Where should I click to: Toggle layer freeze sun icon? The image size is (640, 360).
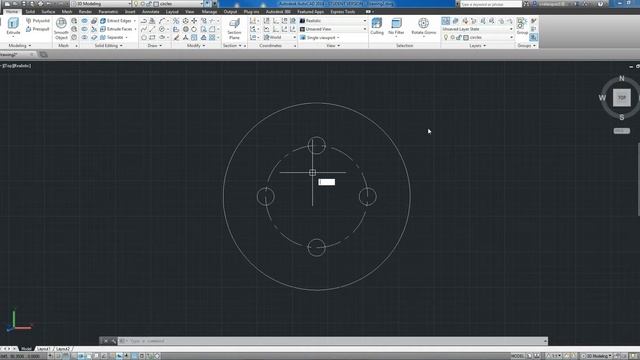pos(452,38)
